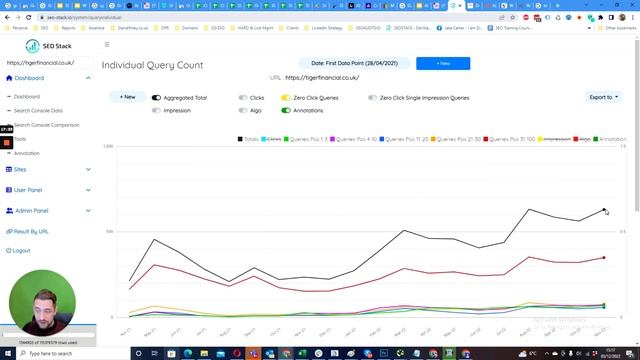The width and height of the screenshot is (640, 360).
Task: Open Search Console Data menu item
Action: pyautogui.click(x=38, y=111)
